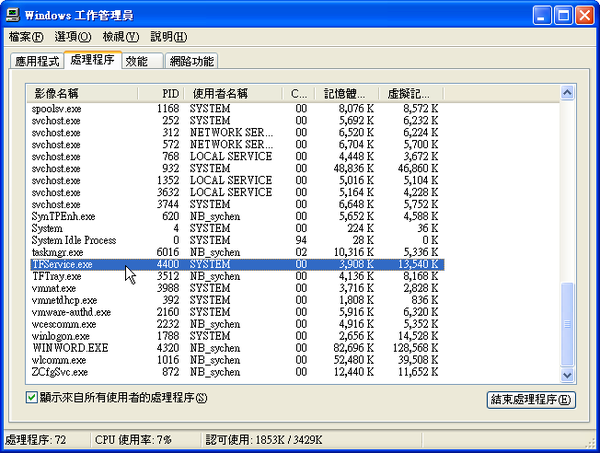Click the 結束處理程序(E) button
Screen dimensions: 600x453
[531, 399]
